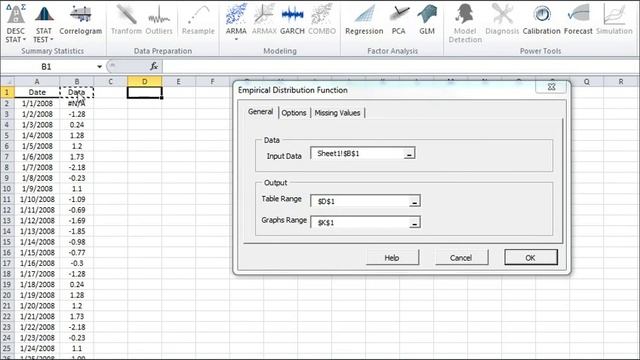
Task: Open the Model Detection tool
Action: [465, 22]
